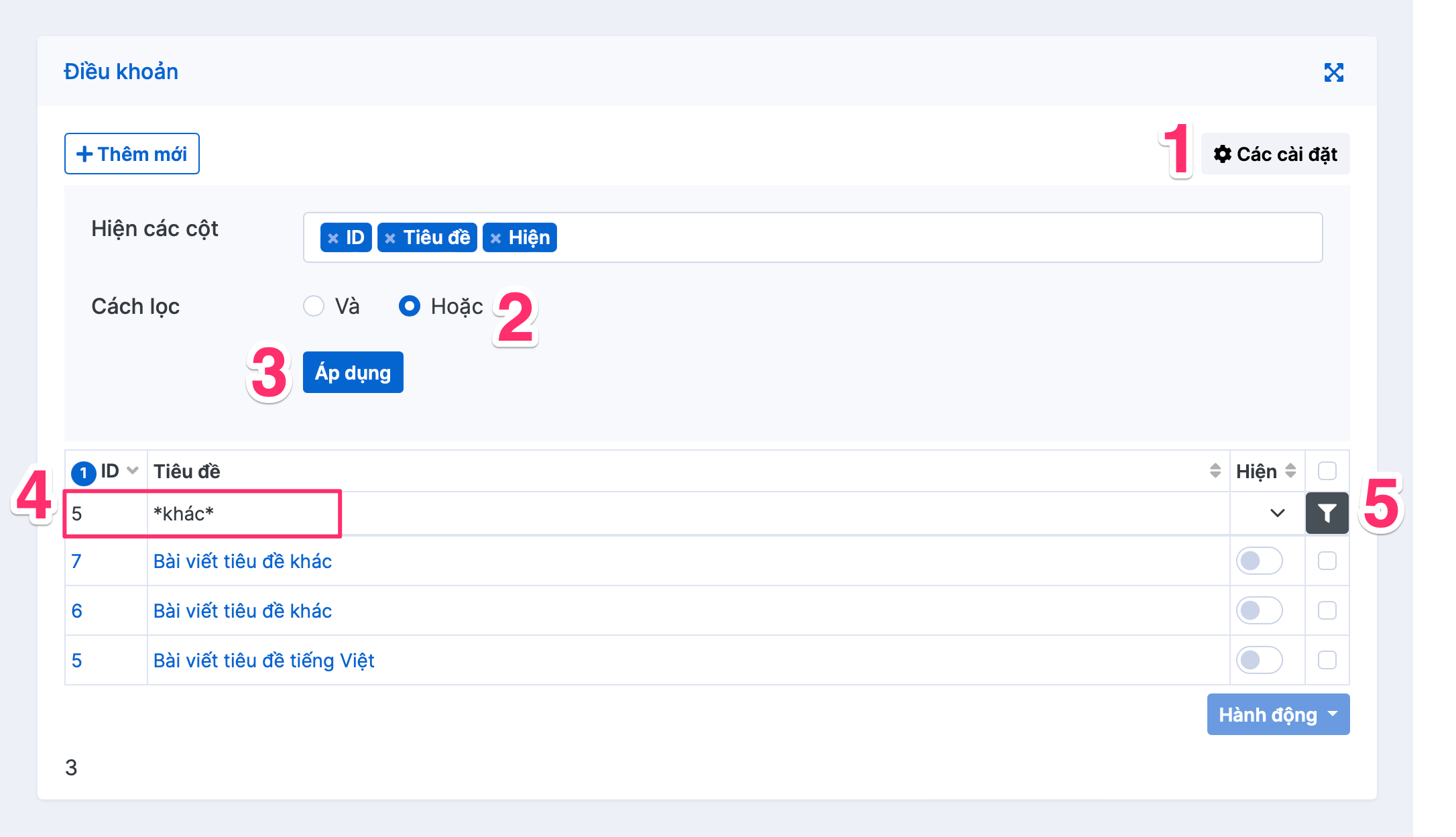Click the fullscreen expand icon
Screen dimensions: 1456x837
tap(1333, 72)
